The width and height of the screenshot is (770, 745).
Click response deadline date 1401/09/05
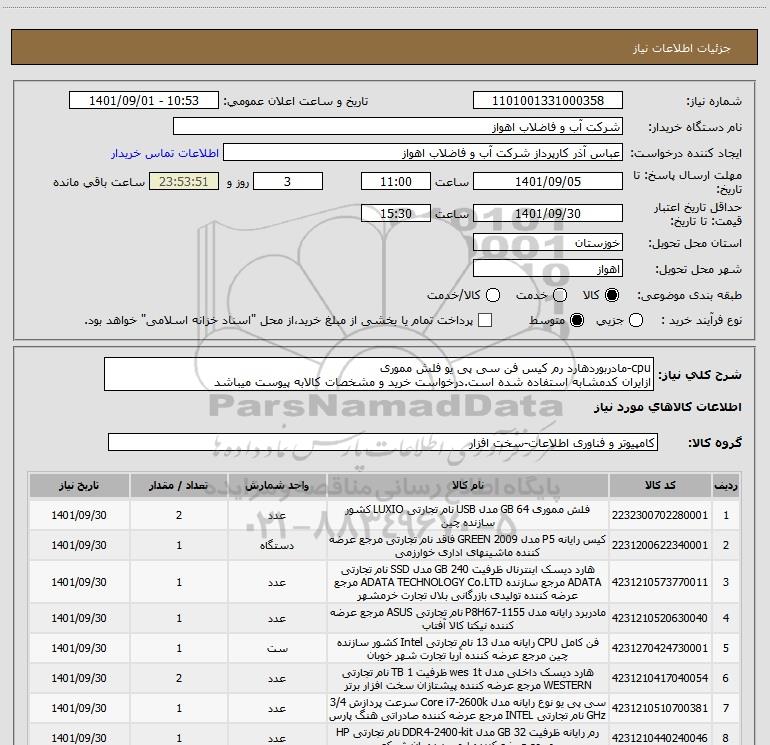pyautogui.click(x=548, y=181)
